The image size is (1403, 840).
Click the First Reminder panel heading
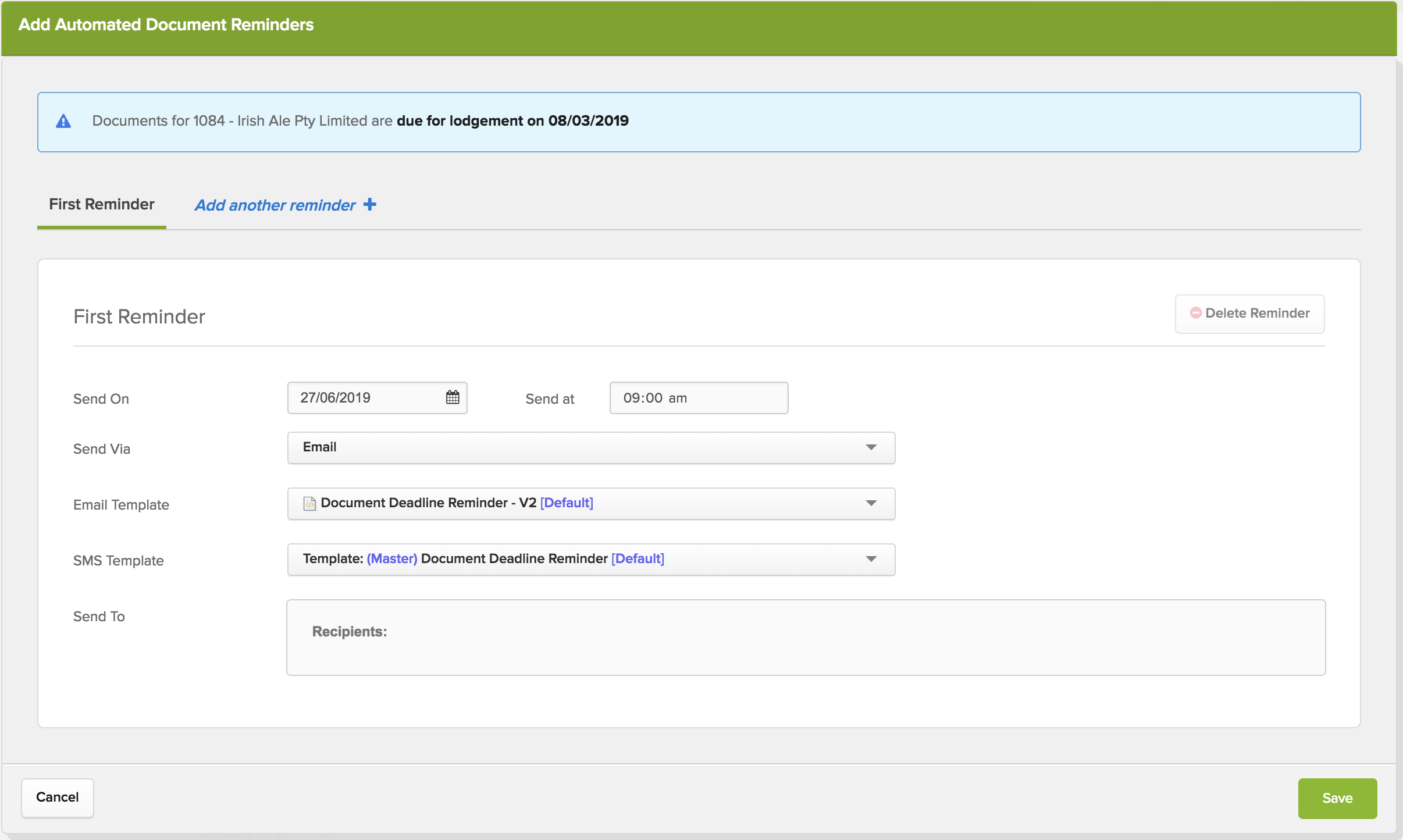[139, 317]
